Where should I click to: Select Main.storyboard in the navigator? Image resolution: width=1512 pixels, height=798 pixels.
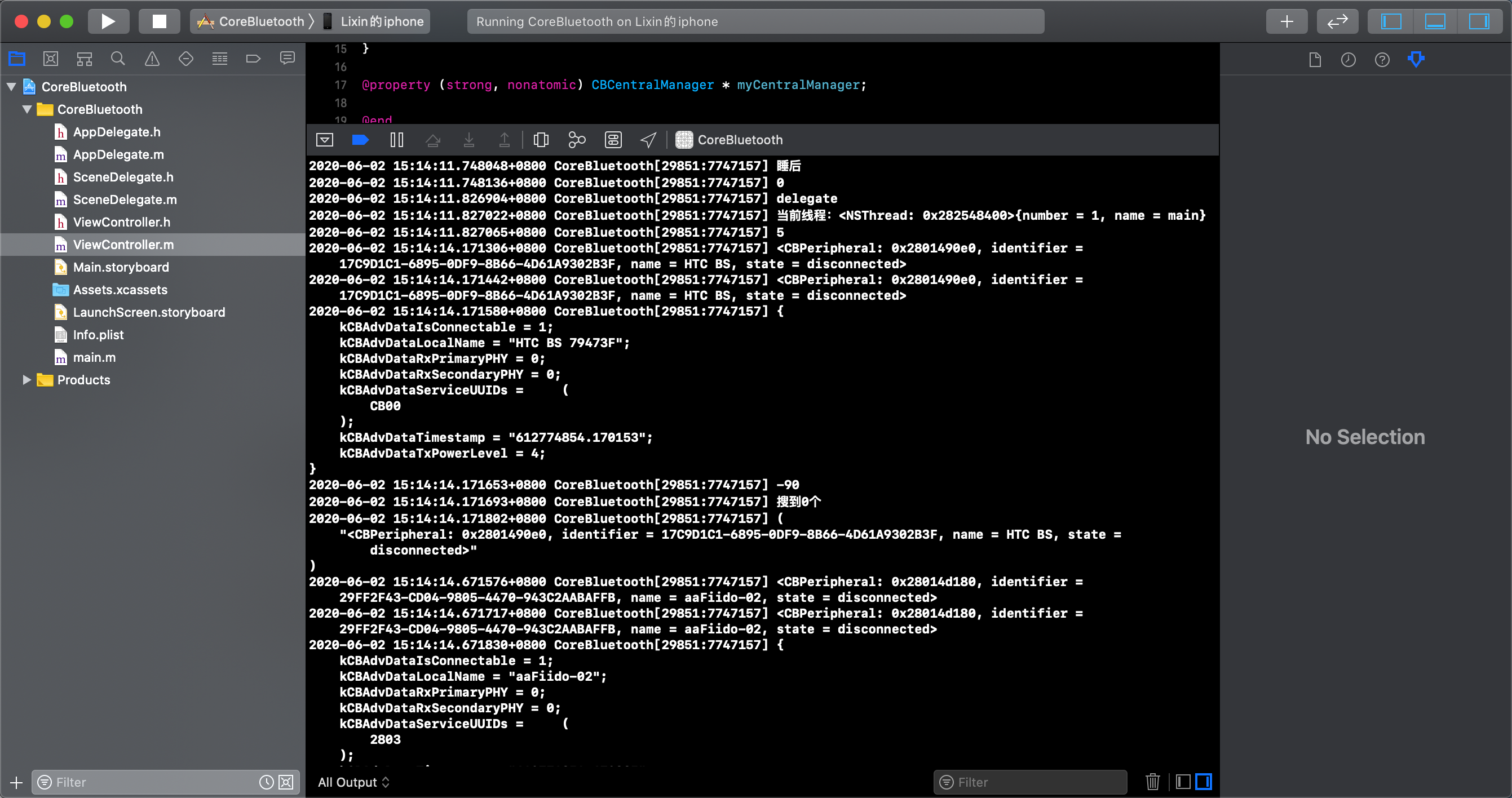(121, 267)
